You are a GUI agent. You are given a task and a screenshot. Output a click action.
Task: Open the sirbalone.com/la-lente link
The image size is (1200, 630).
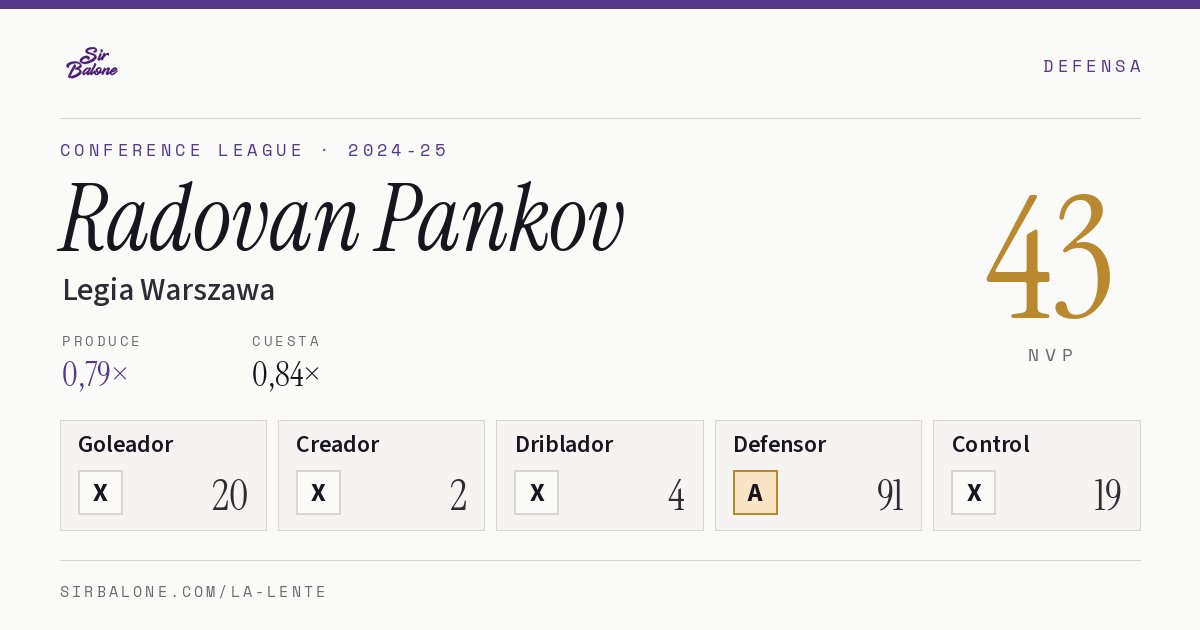[194, 592]
